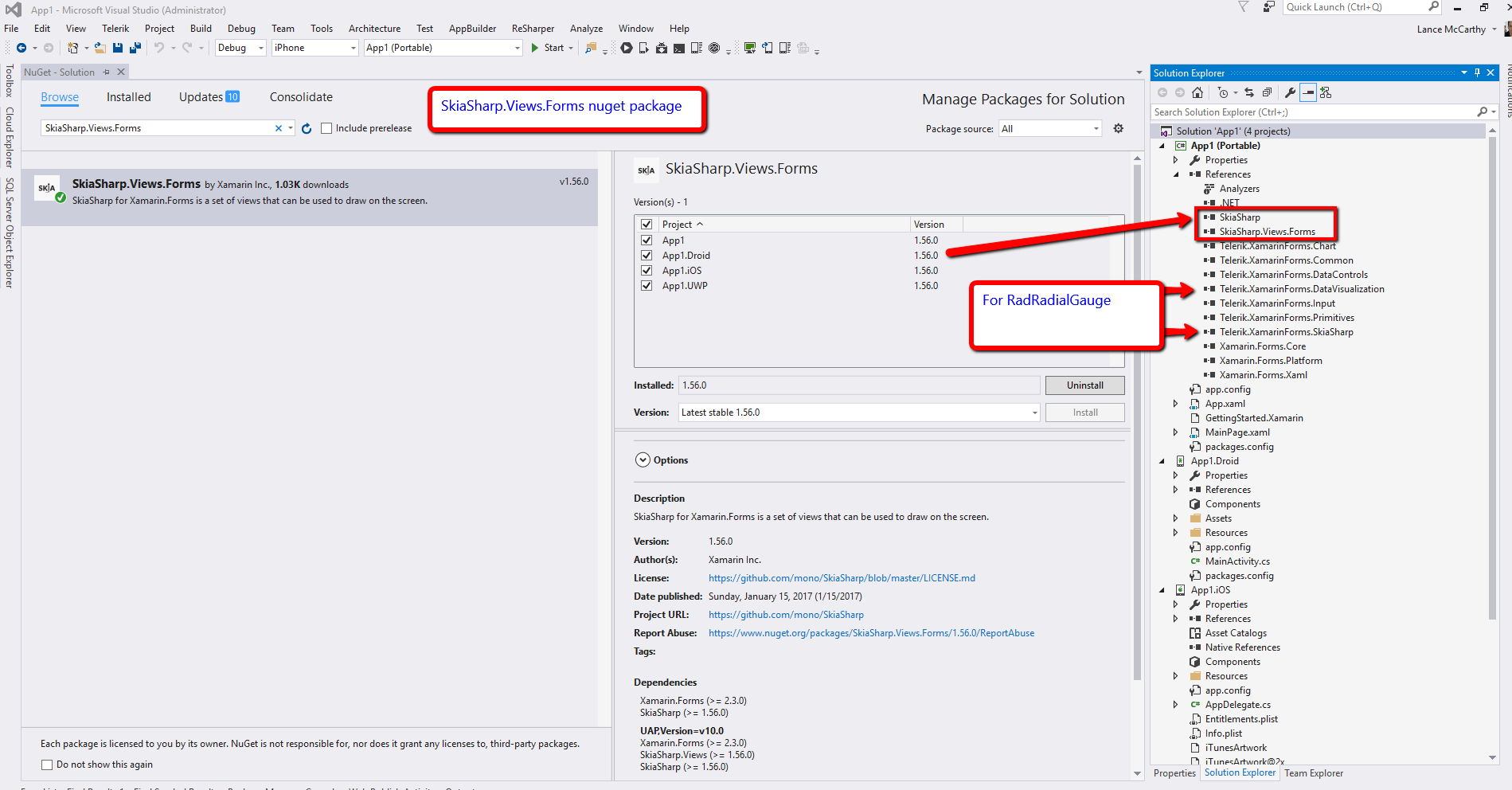Click the Solution Explorer search magnifier icon
The width and height of the screenshot is (1512, 790).
click(x=1482, y=112)
